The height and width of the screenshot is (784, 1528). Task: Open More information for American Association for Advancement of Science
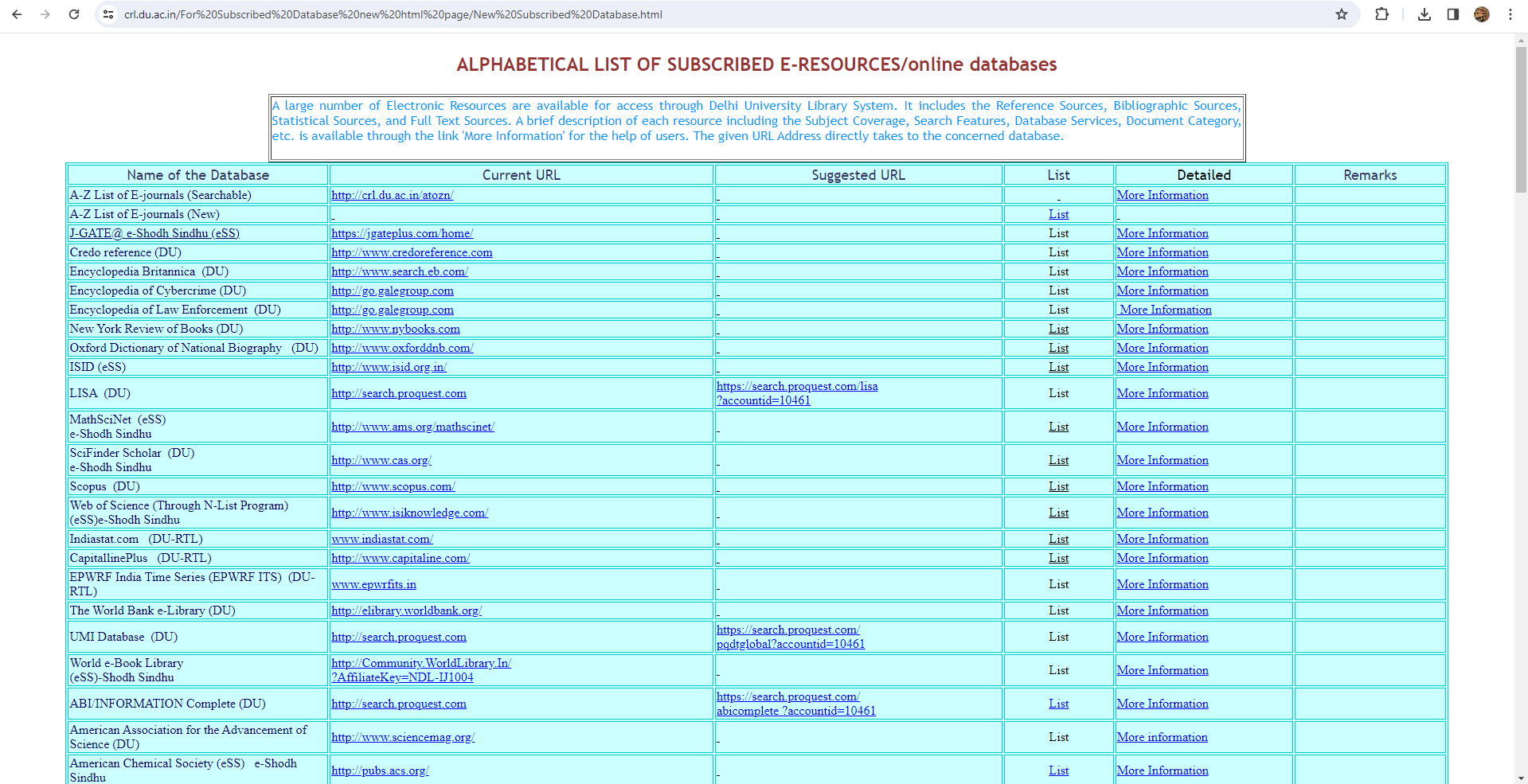(1163, 737)
